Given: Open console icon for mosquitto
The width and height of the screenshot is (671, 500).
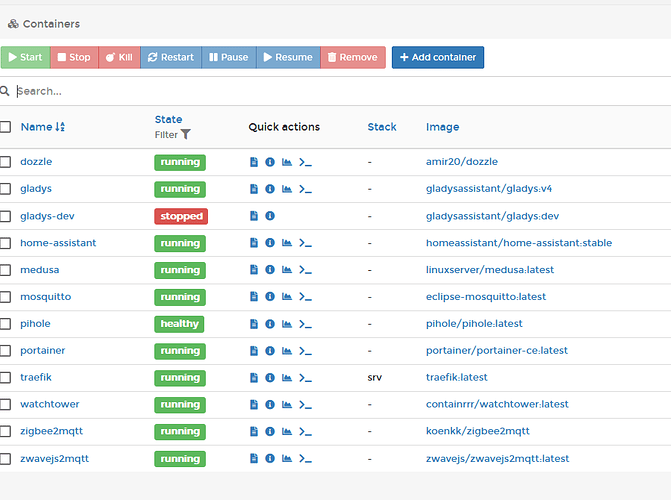Looking at the screenshot, I should coord(305,297).
